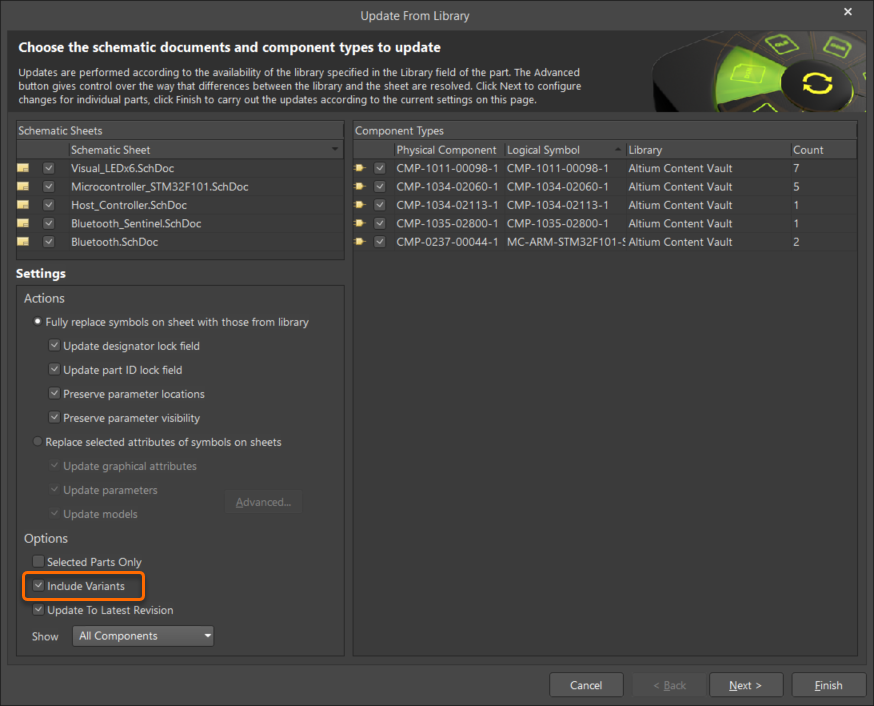Click the component icon for CMP-1035-02800-1
This screenshot has height=706, width=874.
[360, 223]
